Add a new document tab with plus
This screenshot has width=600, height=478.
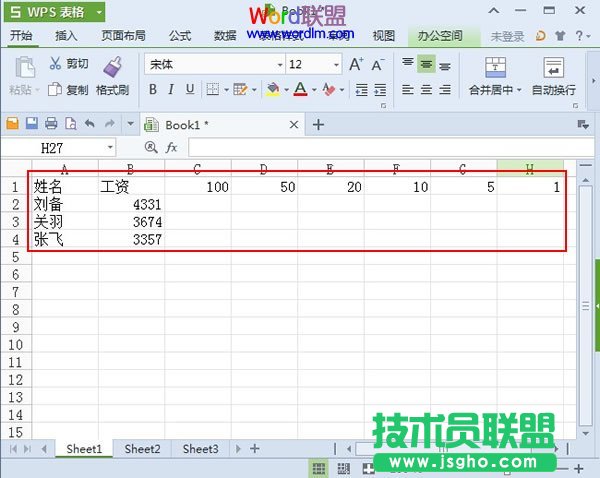tap(318, 125)
